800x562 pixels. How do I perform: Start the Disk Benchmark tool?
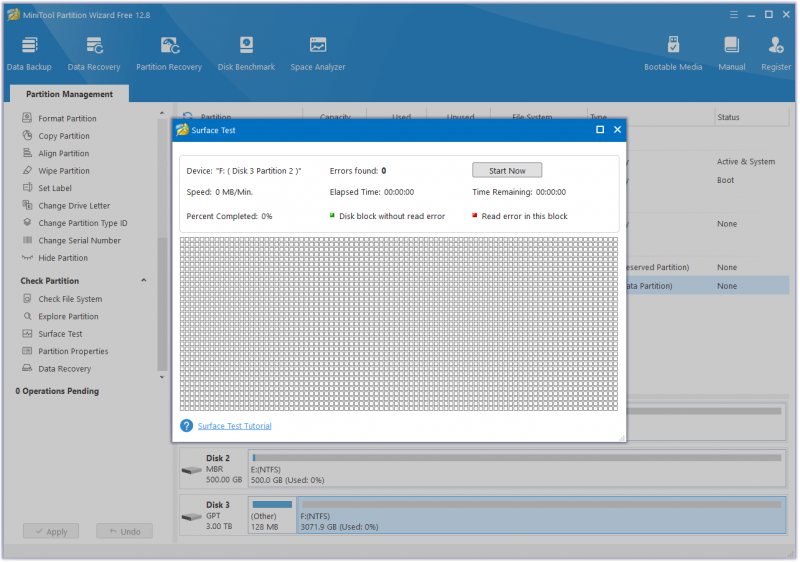pos(246,53)
